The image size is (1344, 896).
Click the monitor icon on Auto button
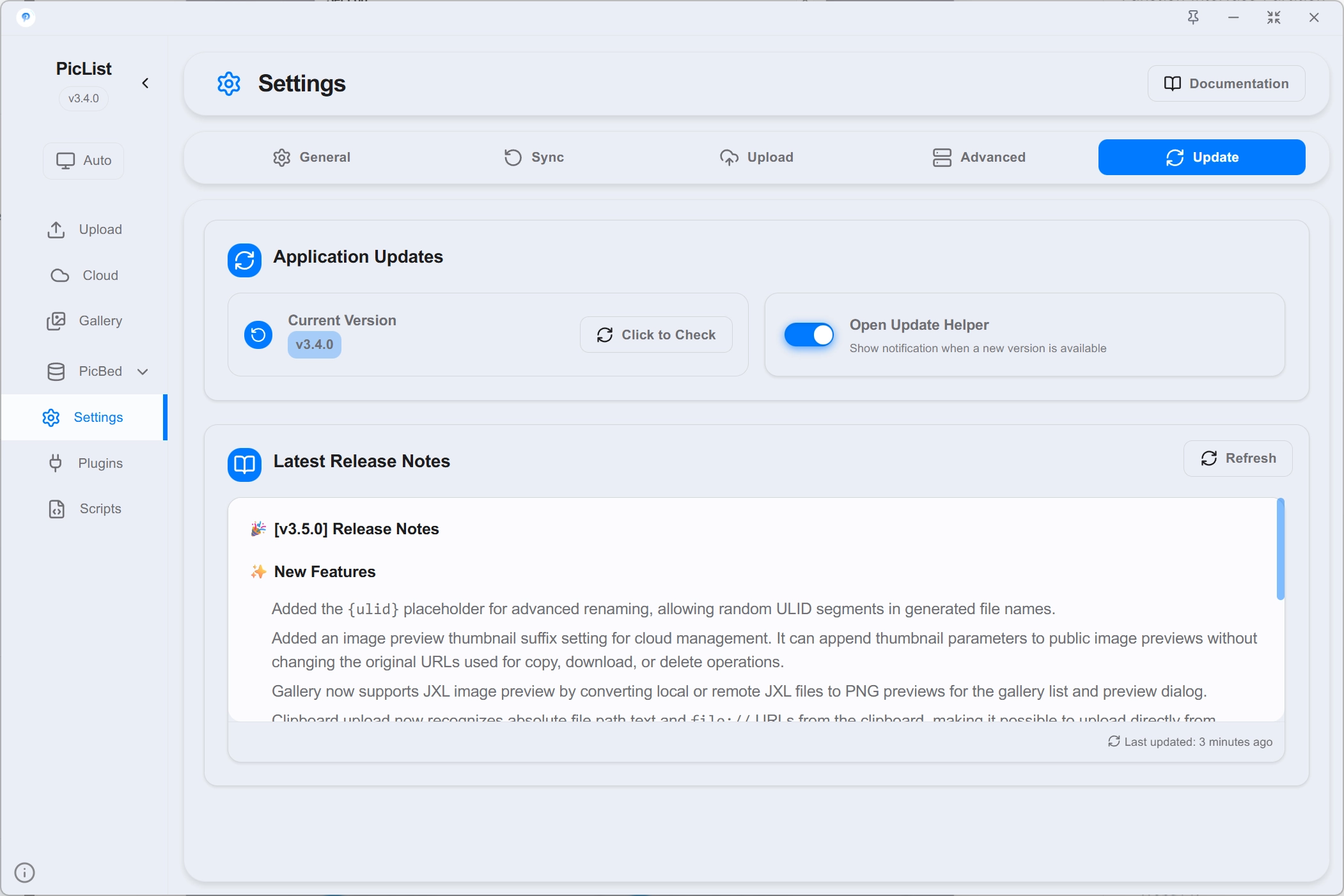[66, 160]
